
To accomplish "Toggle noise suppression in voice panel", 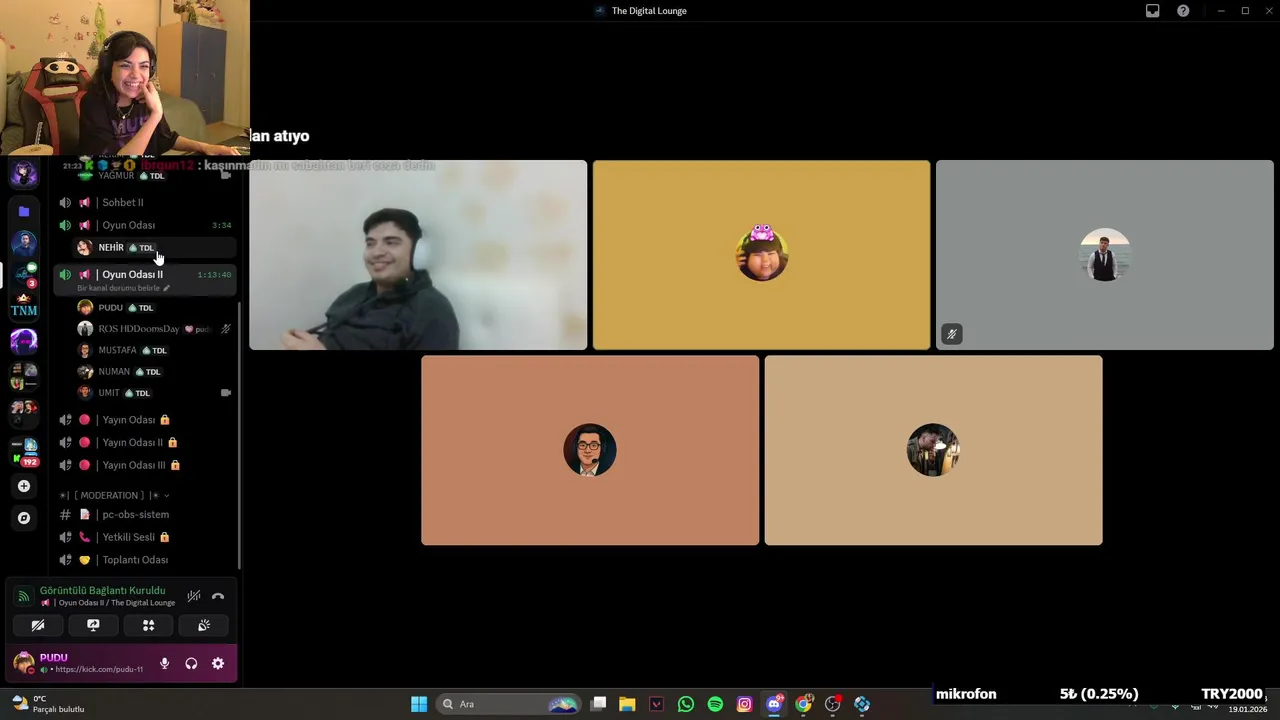I will click(194, 596).
